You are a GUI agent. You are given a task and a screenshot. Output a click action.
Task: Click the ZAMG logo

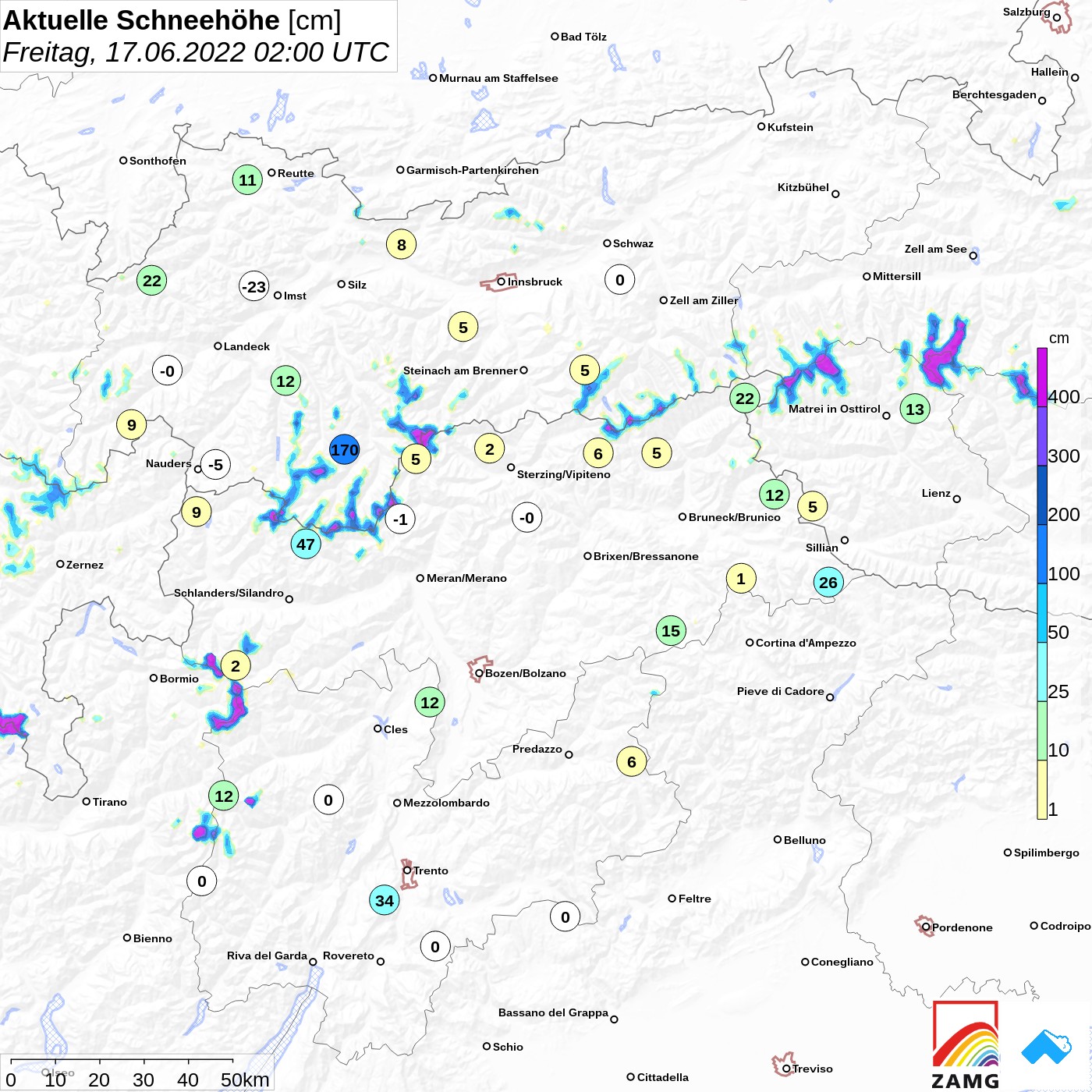click(x=966, y=1045)
